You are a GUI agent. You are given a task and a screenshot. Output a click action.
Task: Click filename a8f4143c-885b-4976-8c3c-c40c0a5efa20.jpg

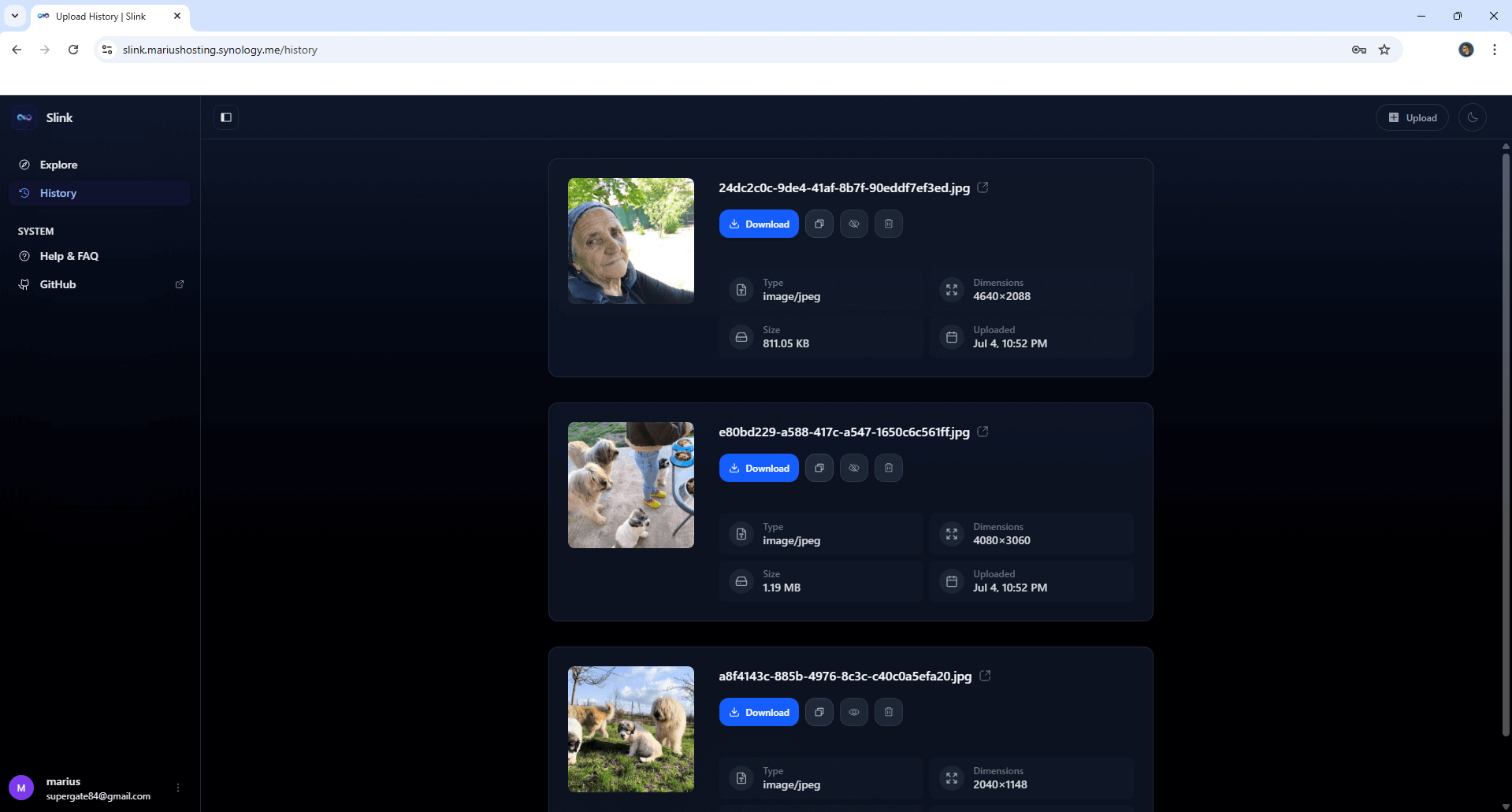[x=845, y=676]
